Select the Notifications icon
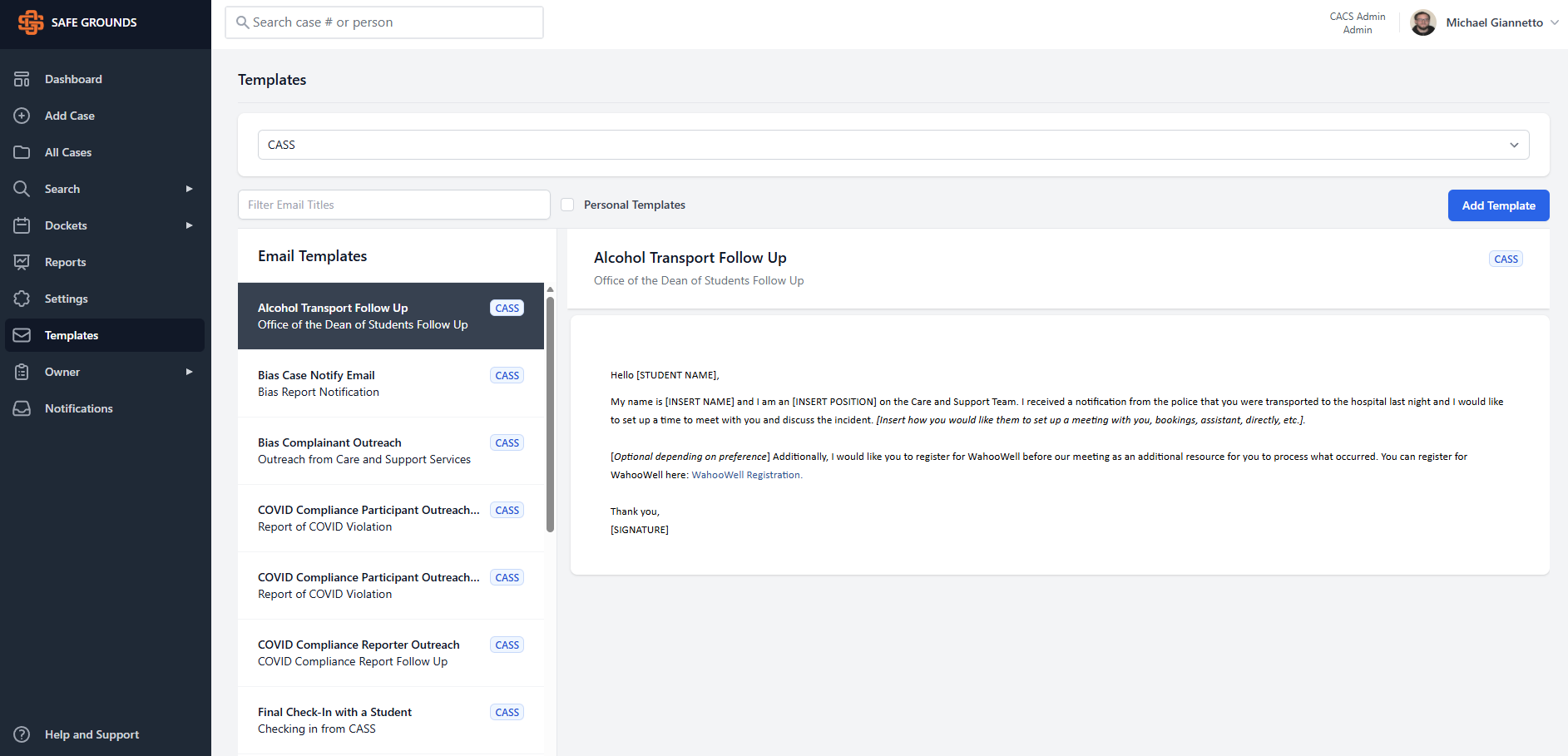1568x756 pixels. point(22,408)
